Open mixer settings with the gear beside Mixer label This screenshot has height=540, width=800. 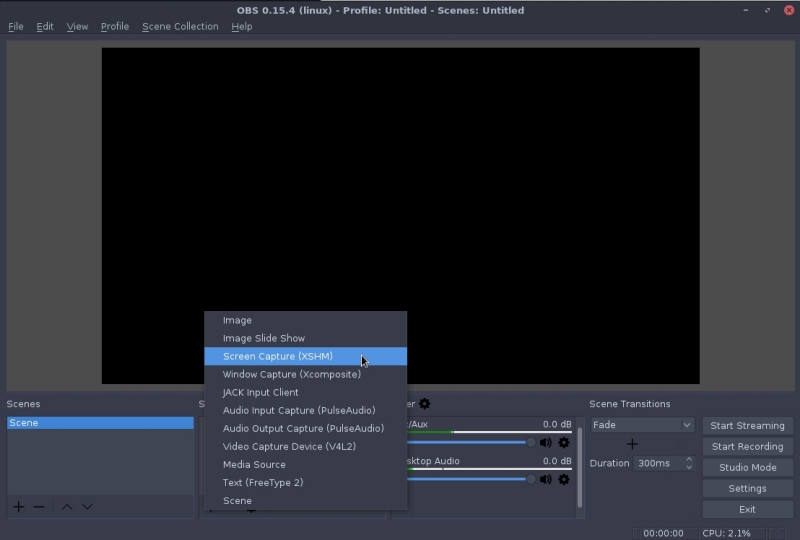tap(424, 404)
